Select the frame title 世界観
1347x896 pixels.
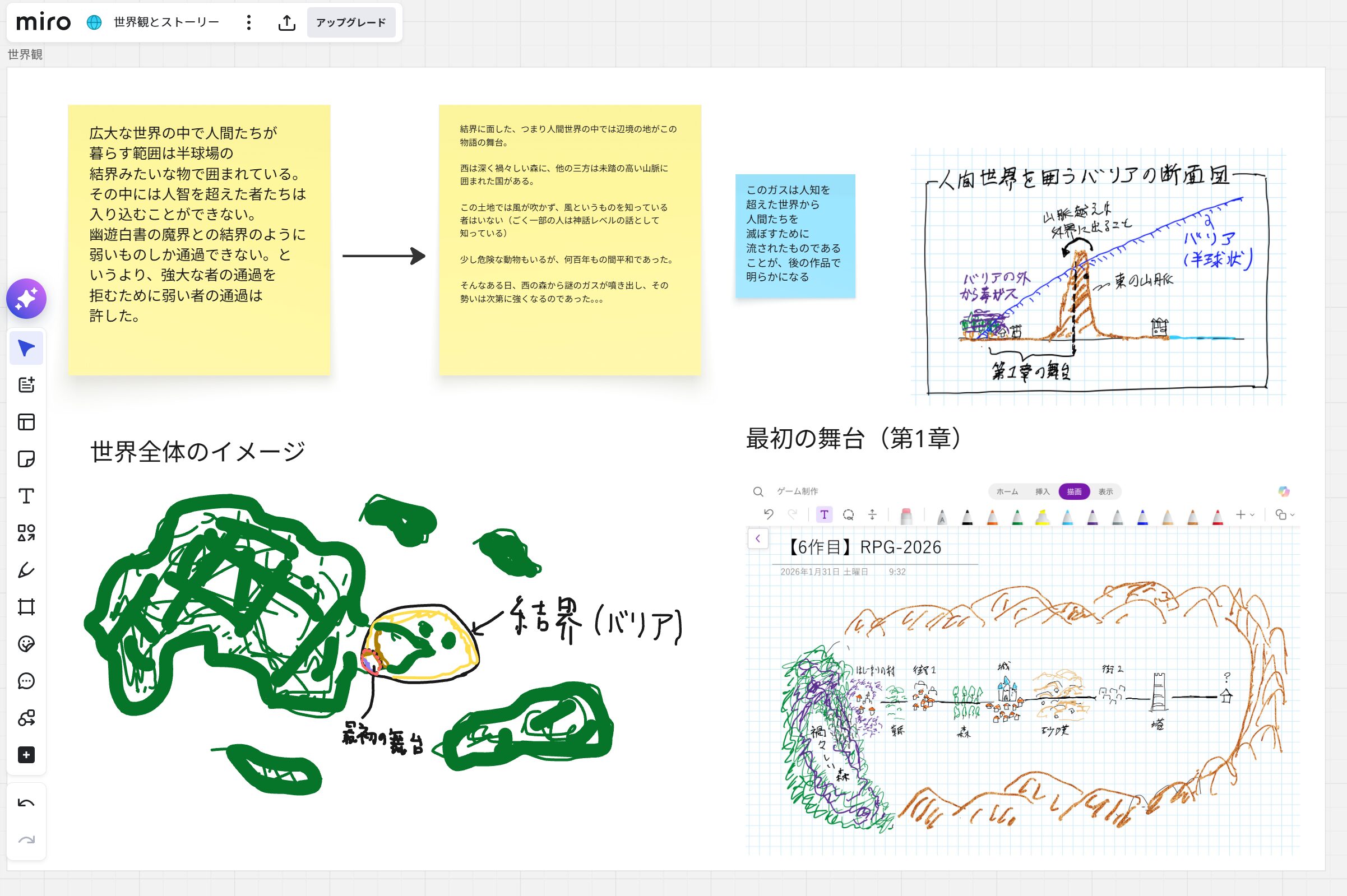tap(25, 54)
